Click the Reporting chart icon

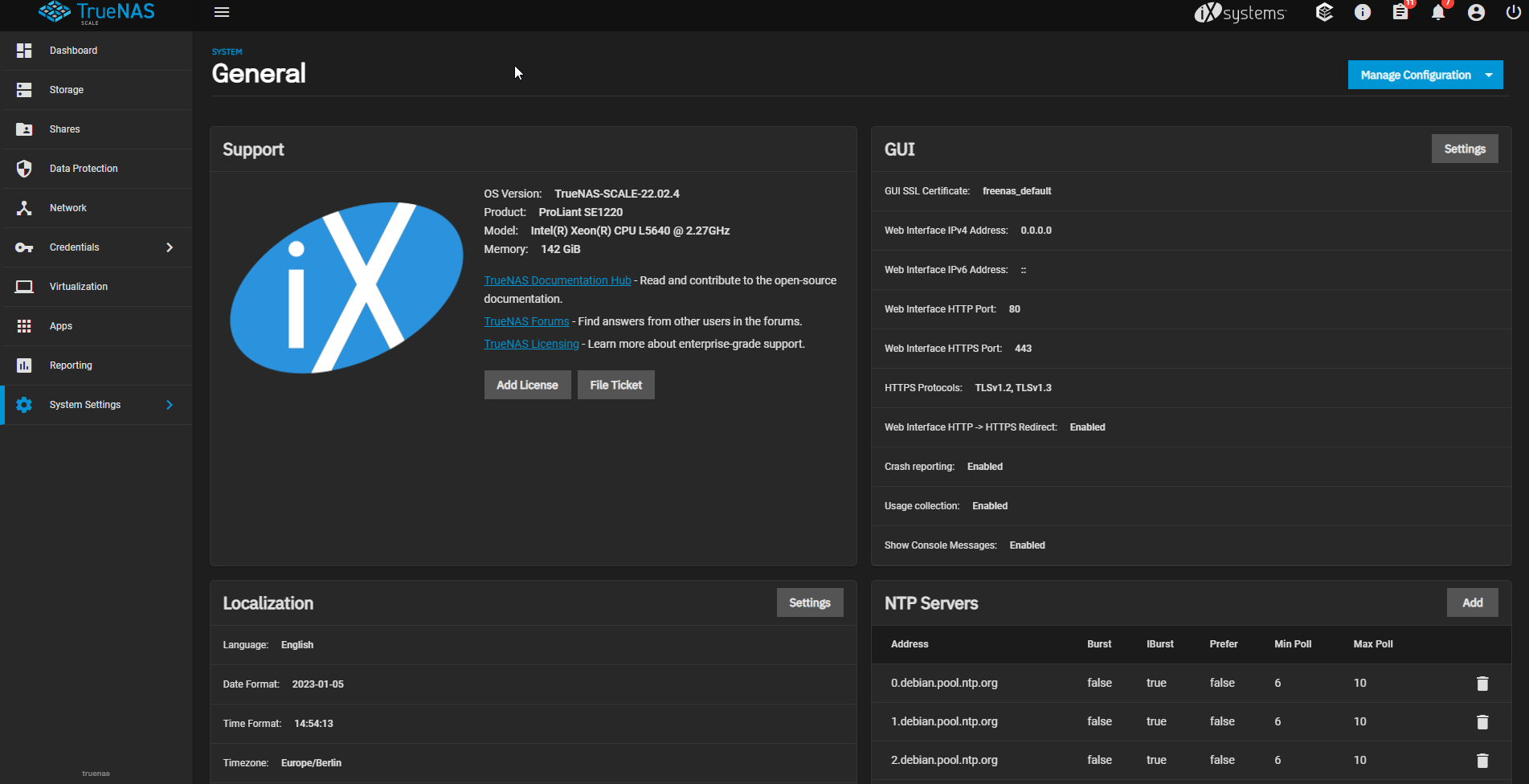[x=24, y=365]
